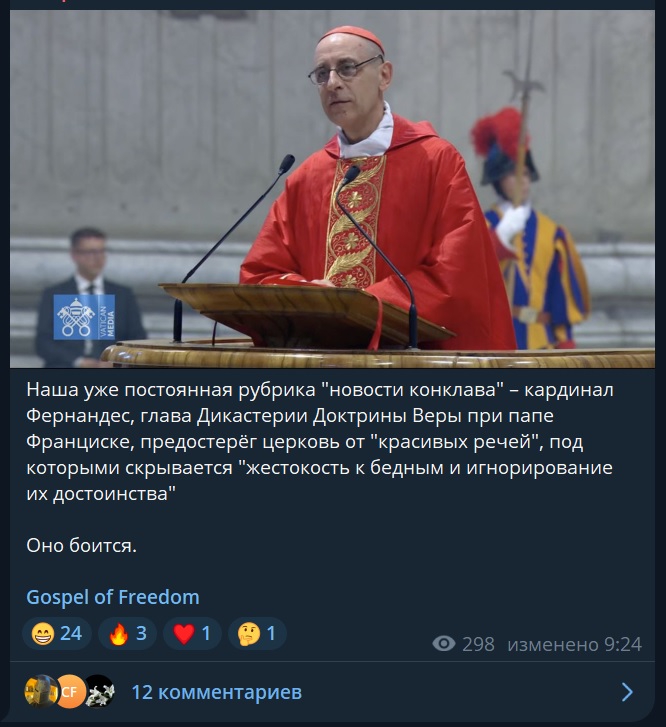Click the Vatican Media logo watermark
The image size is (666, 727).
pyautogui.click(x=84, y=317)
